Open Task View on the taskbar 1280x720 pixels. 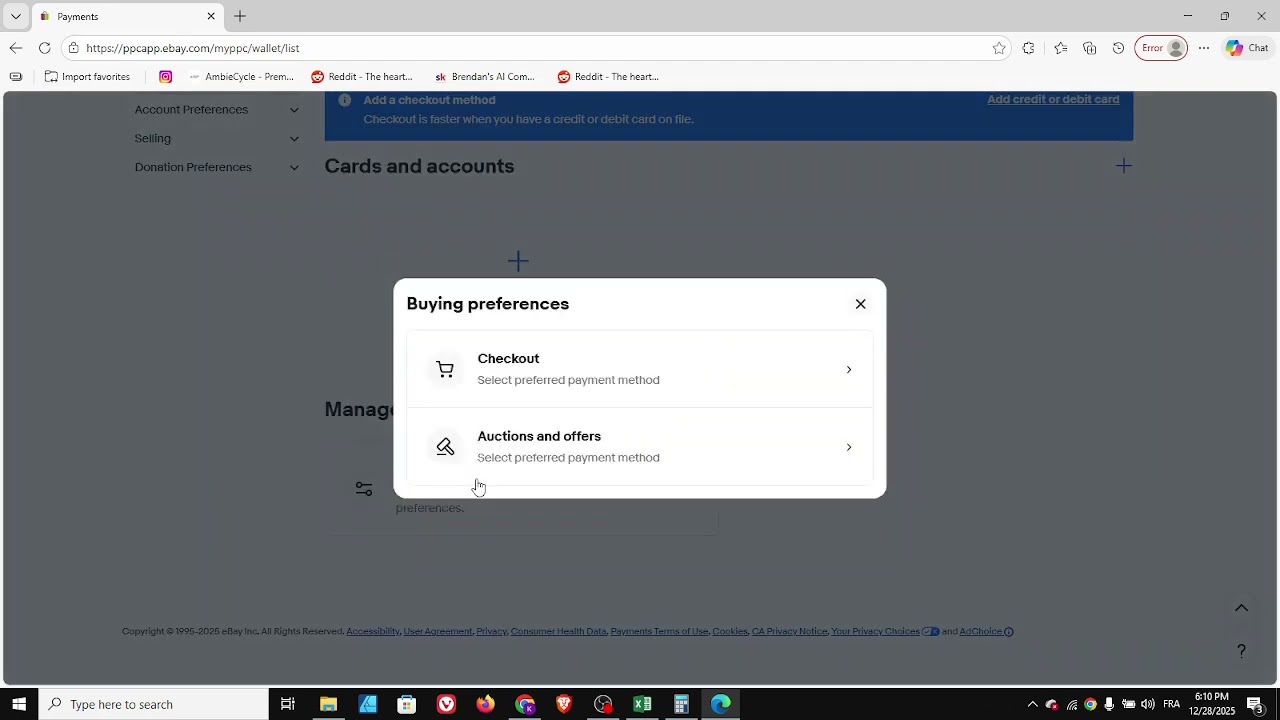tap(288, 704)
